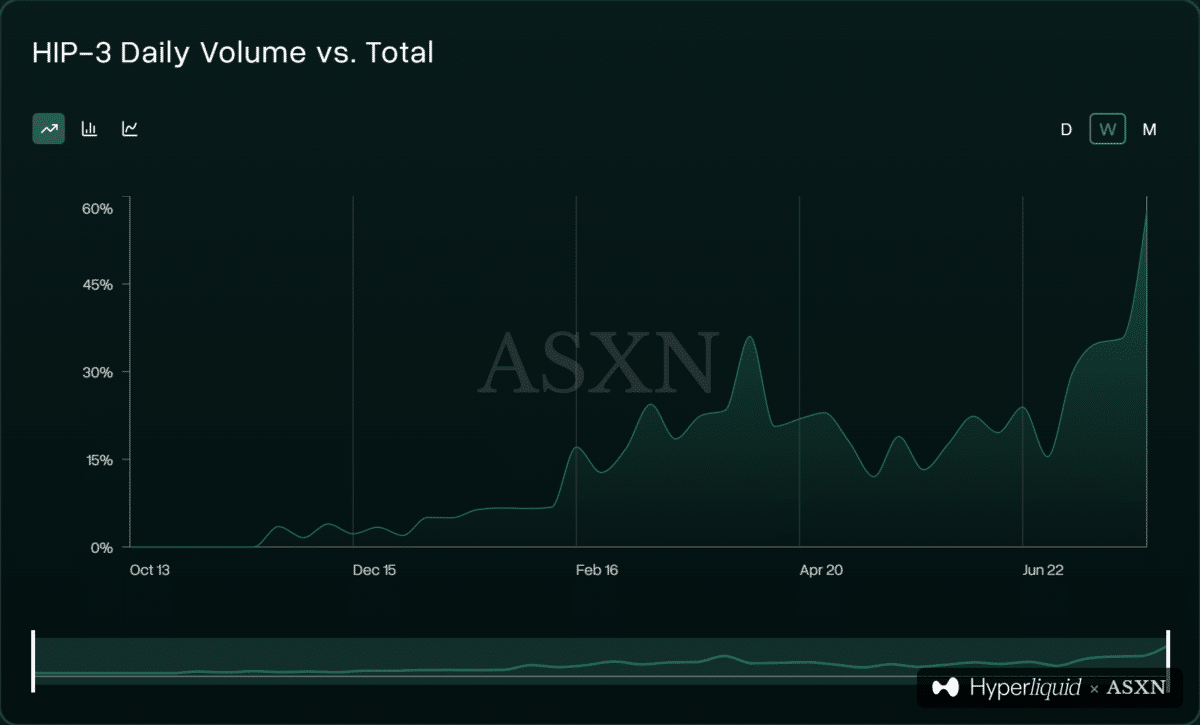
Task: Click the 45% y-axis label
Action: point(96,285)
